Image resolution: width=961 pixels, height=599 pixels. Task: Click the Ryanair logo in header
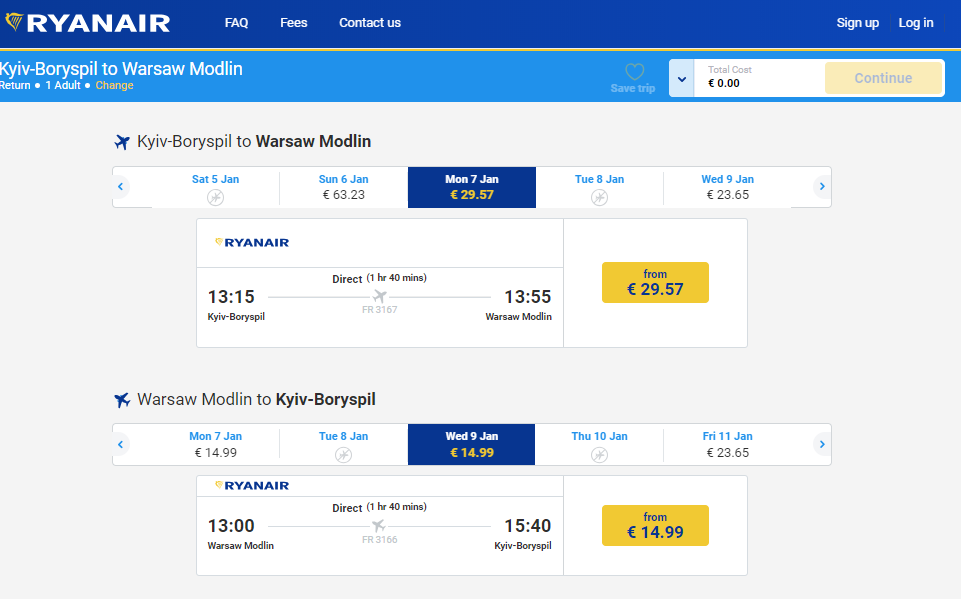coord(88,23)
